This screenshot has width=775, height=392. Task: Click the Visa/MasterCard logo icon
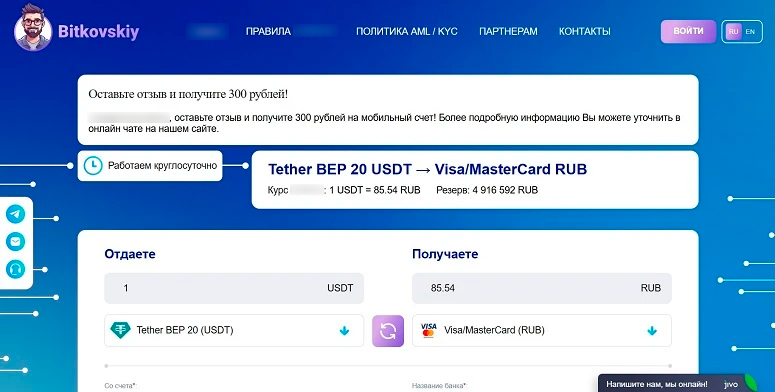[x=429, y=330]
